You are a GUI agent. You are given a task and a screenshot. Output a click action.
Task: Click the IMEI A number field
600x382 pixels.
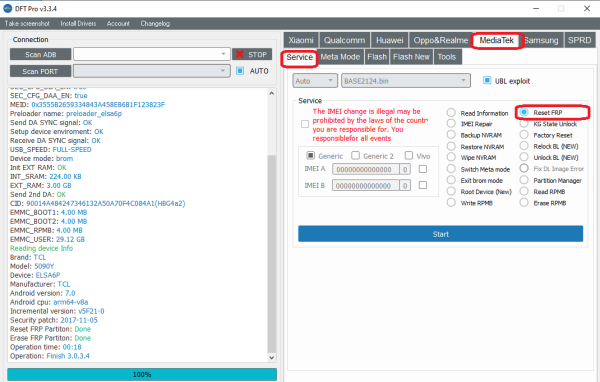pos(365,169)
